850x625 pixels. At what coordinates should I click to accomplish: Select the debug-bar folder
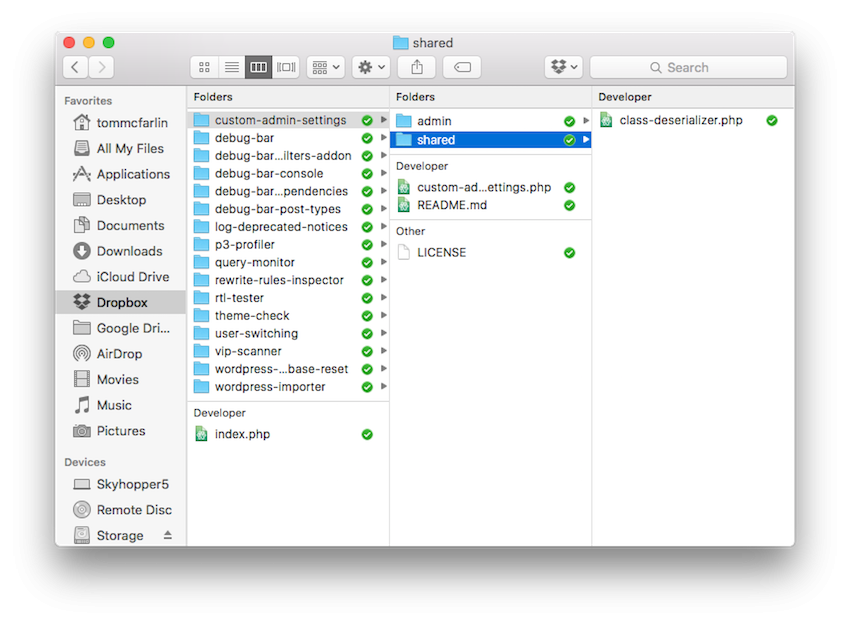click(288, 138)
